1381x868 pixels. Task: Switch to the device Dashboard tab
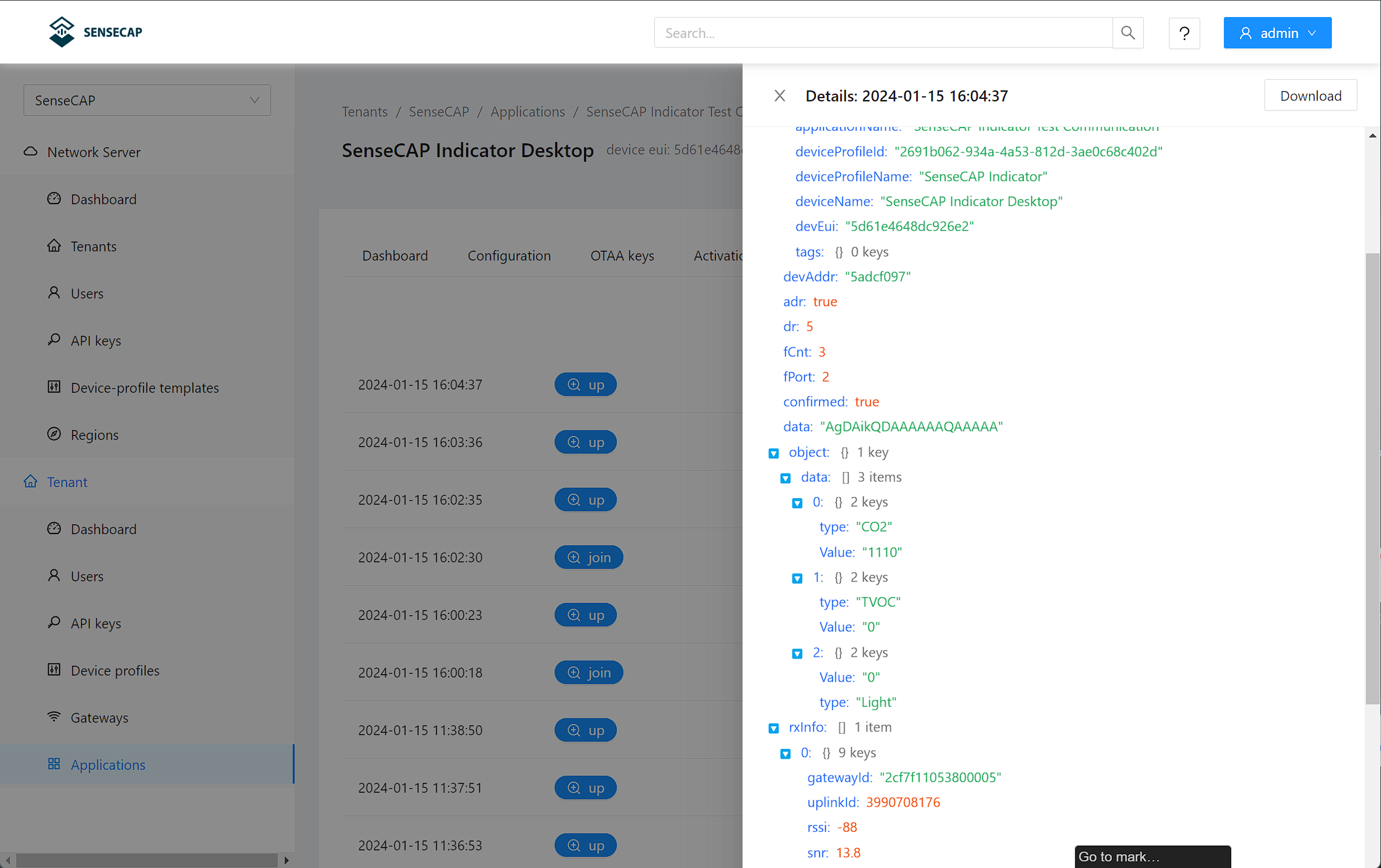click(x=395, y=255)
